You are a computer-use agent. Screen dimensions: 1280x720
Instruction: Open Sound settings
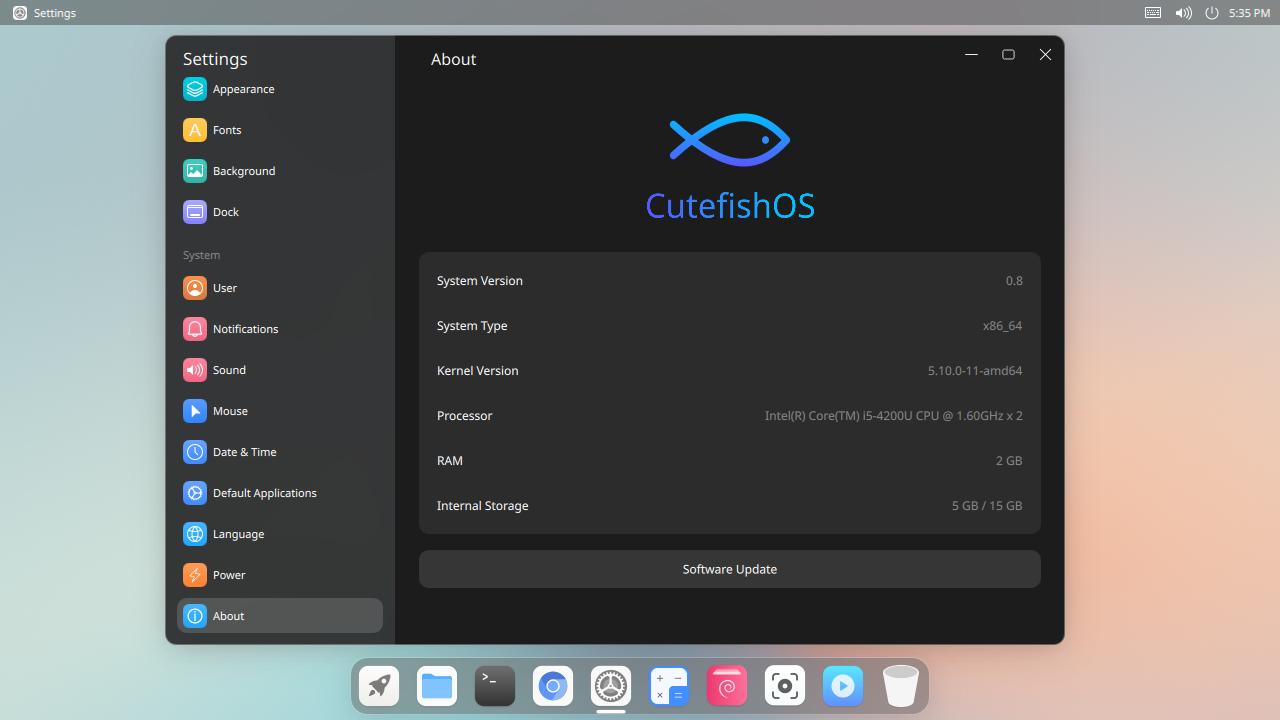pyautogui.click(x=280, y=370)
